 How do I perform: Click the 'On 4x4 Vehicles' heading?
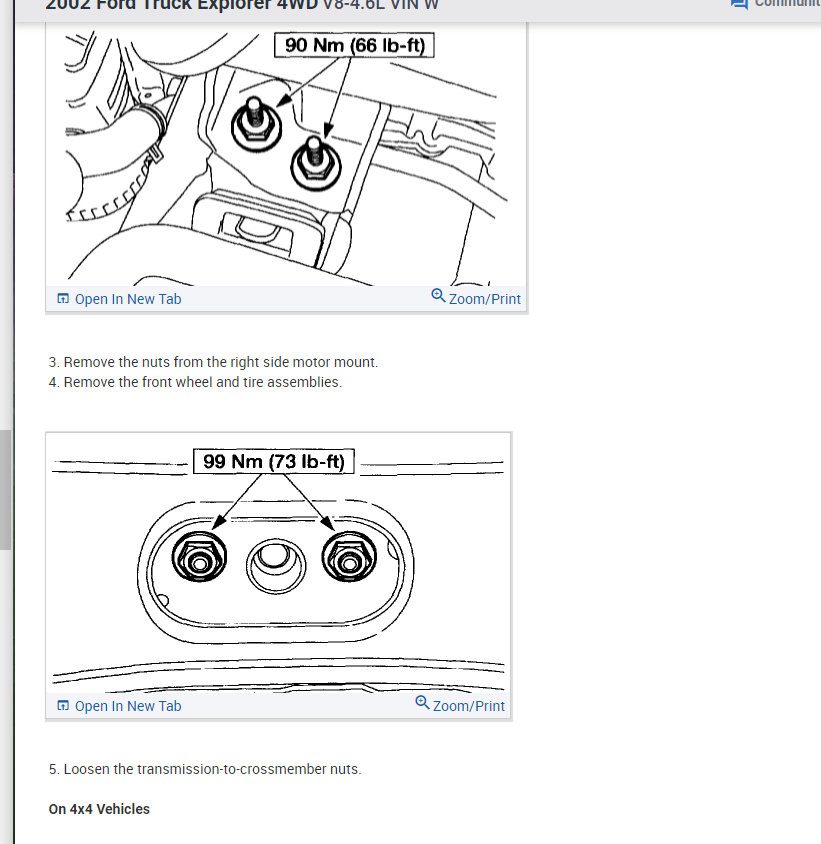99,809
